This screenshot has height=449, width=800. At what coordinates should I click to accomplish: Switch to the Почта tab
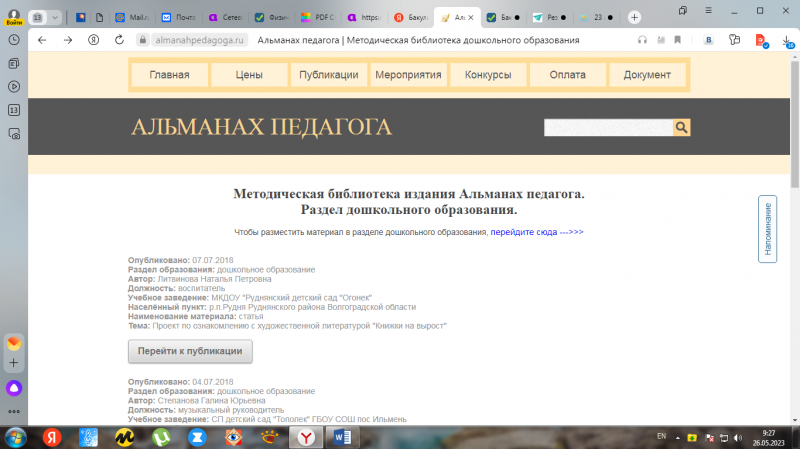point(179,17)
